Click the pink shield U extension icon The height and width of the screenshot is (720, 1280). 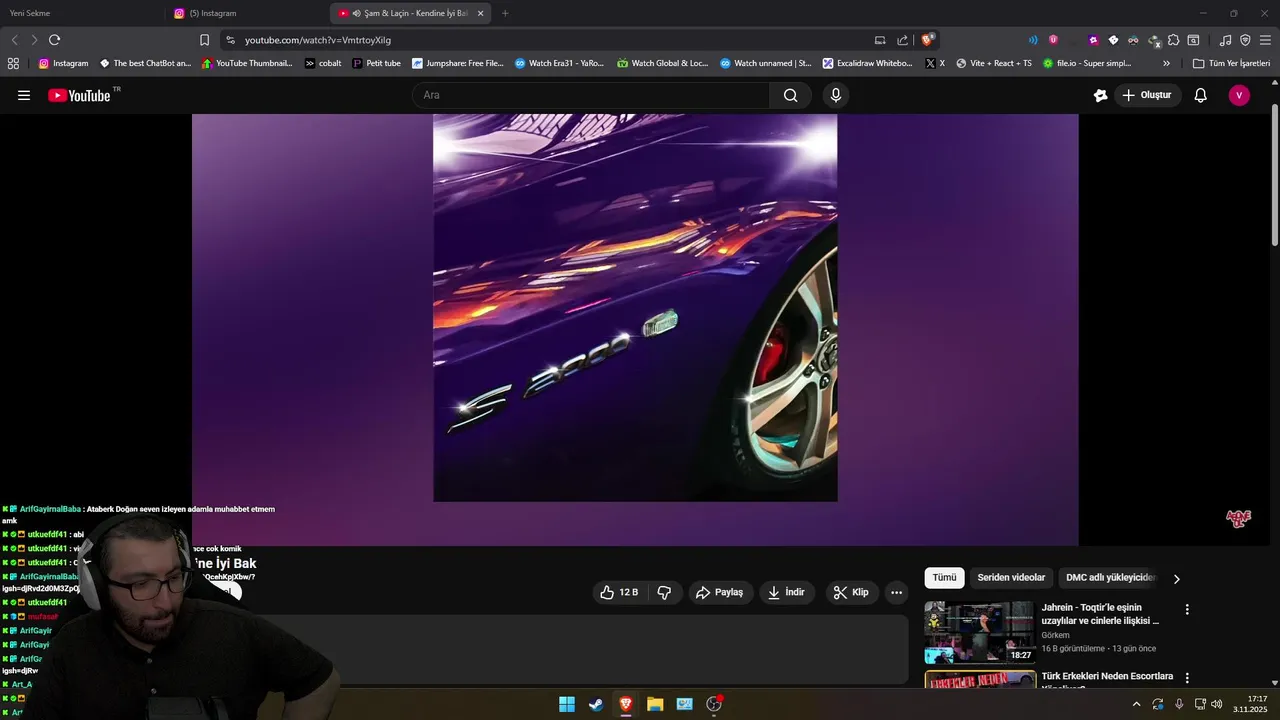click(x=1053, y=40)
